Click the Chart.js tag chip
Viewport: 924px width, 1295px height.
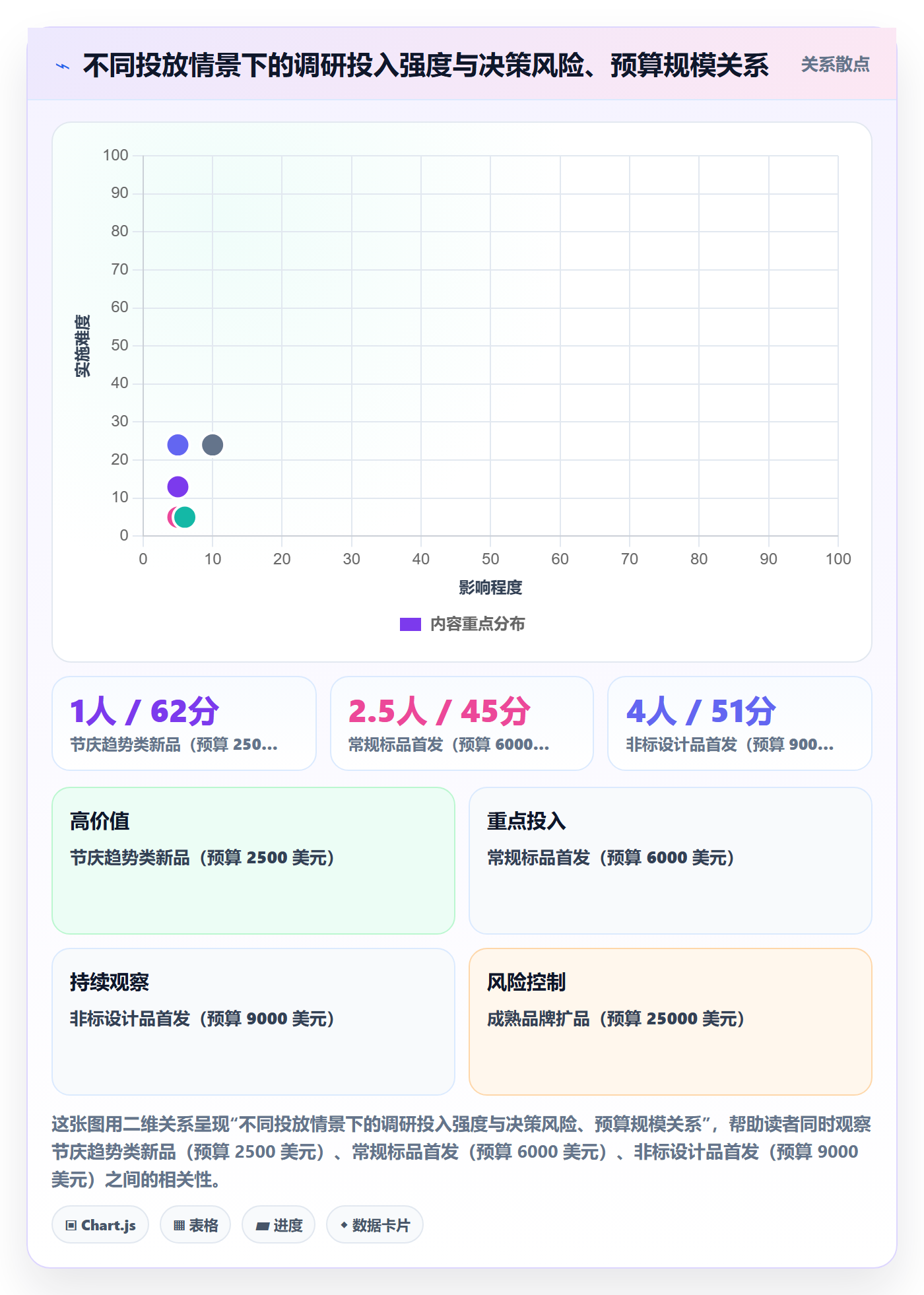point(100,1225)
